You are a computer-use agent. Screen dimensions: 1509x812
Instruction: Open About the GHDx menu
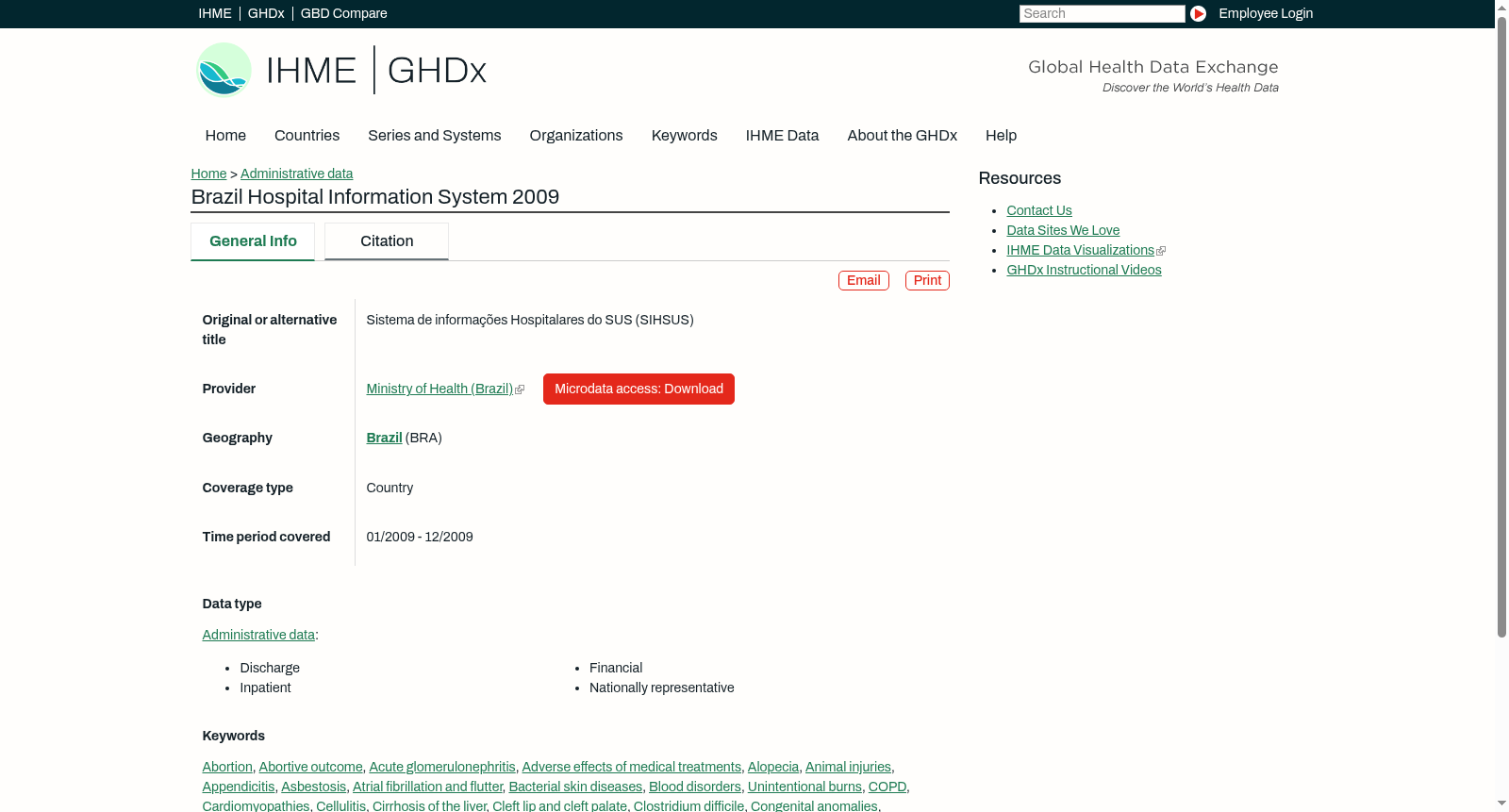(x=903, y=136)
